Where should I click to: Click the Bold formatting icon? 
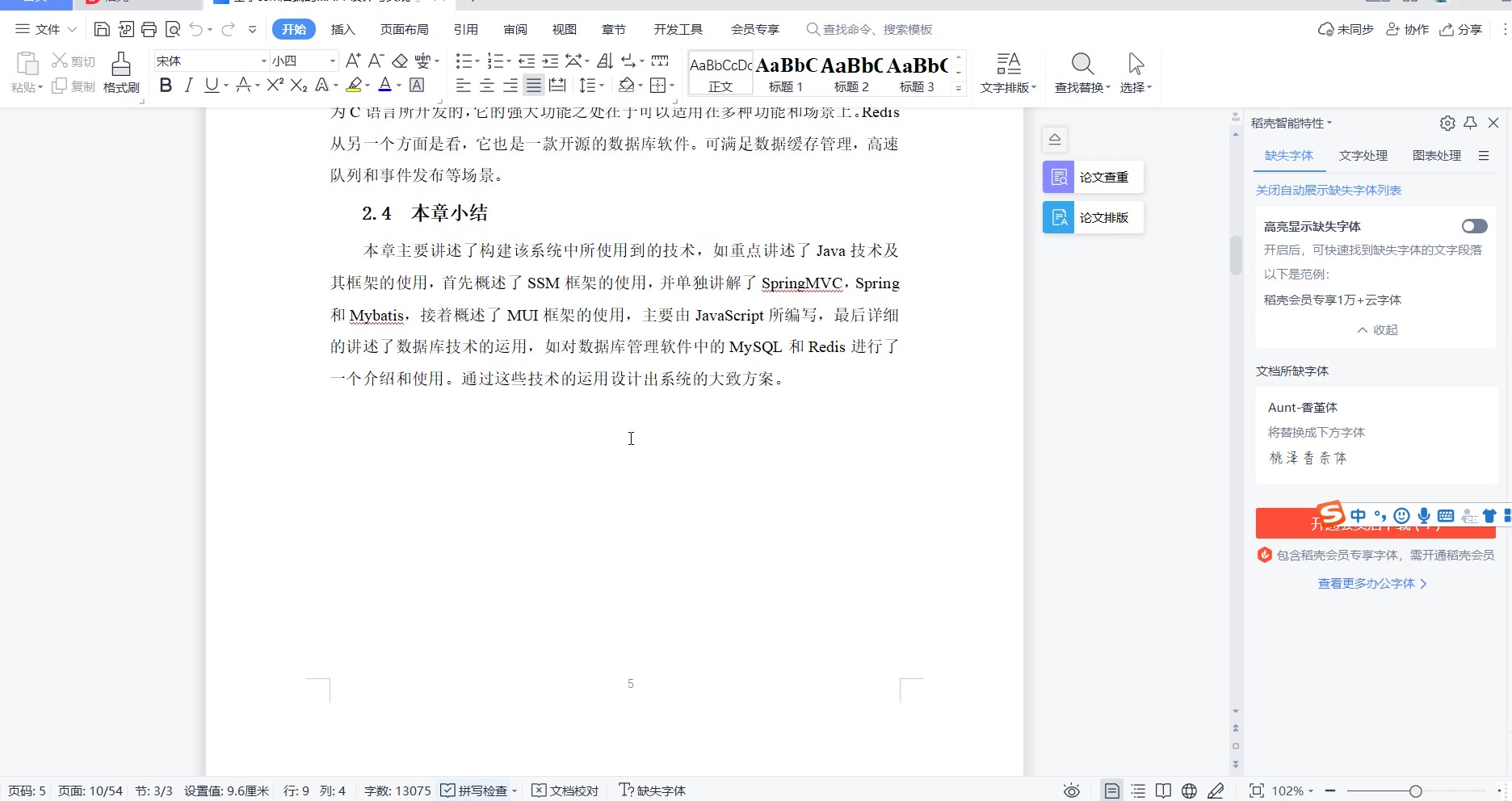(x=166, y=86)
